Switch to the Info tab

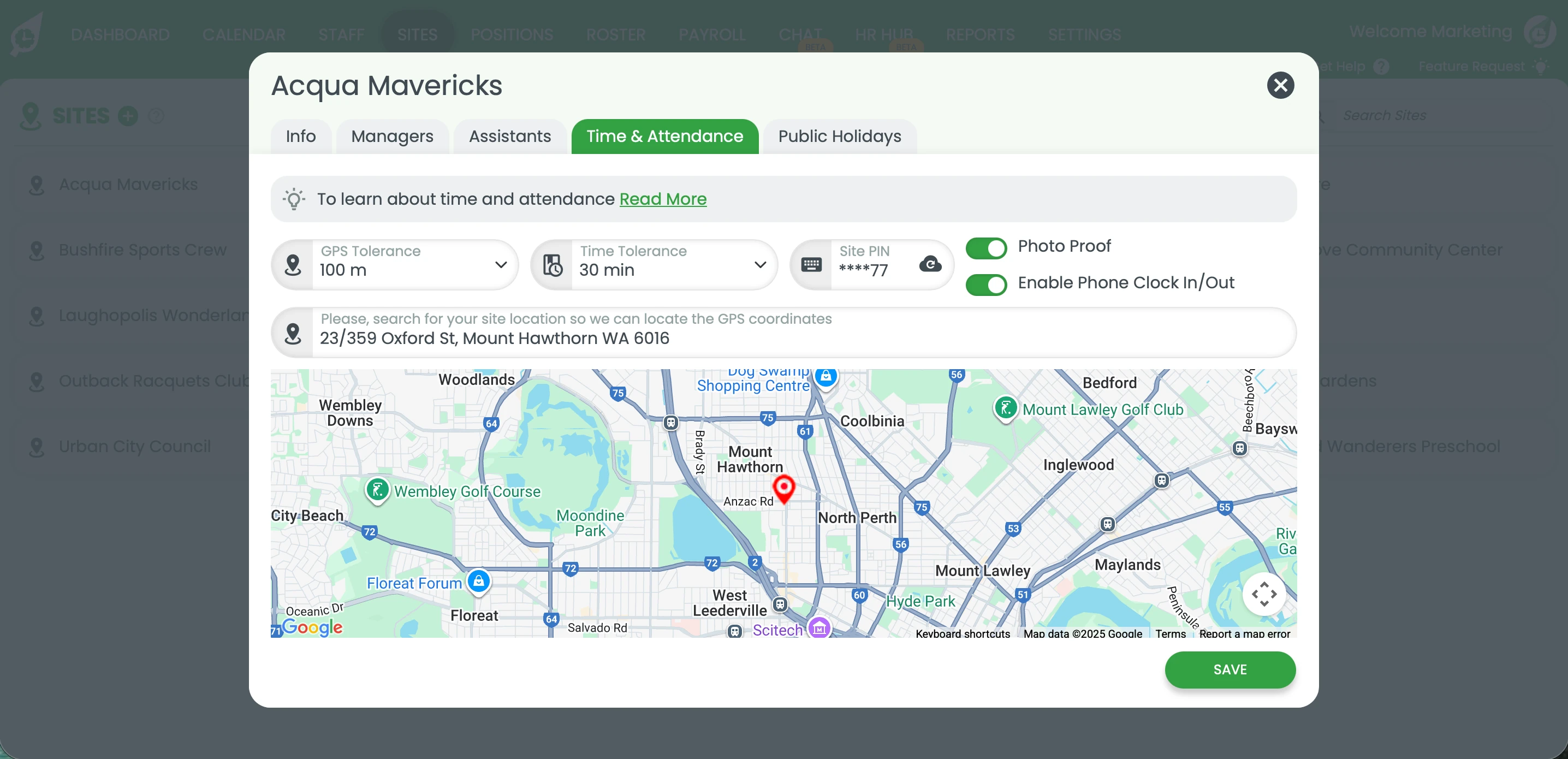(x=300, y=137)
